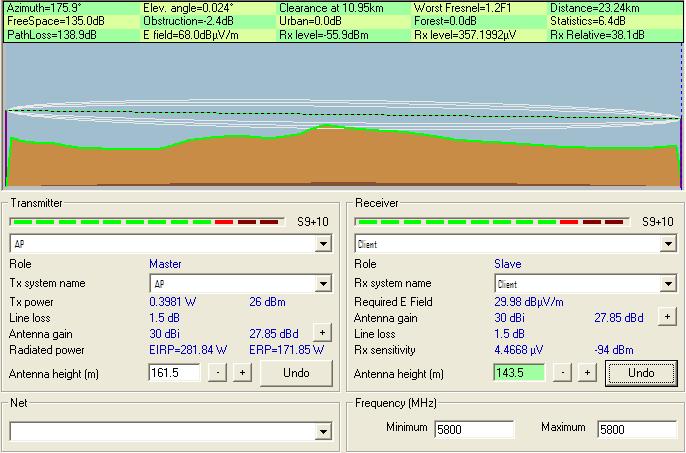
Task: Click the Tx power 0.3981 W value
Action: 172,302
